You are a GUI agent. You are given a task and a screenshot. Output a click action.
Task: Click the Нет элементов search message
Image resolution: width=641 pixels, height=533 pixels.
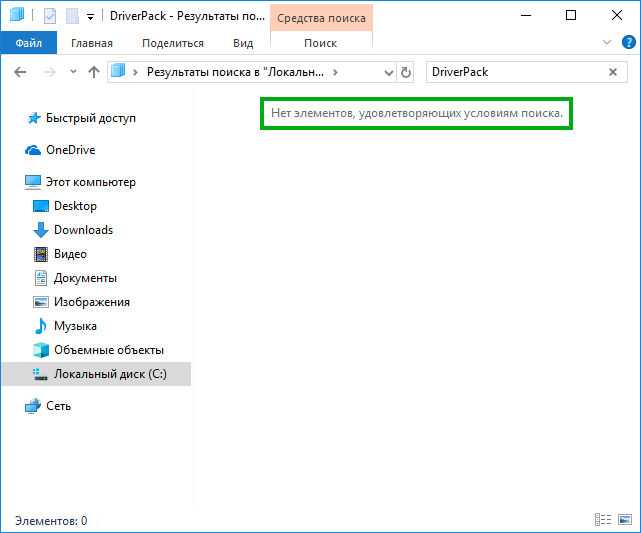click(x=417, y=113)
